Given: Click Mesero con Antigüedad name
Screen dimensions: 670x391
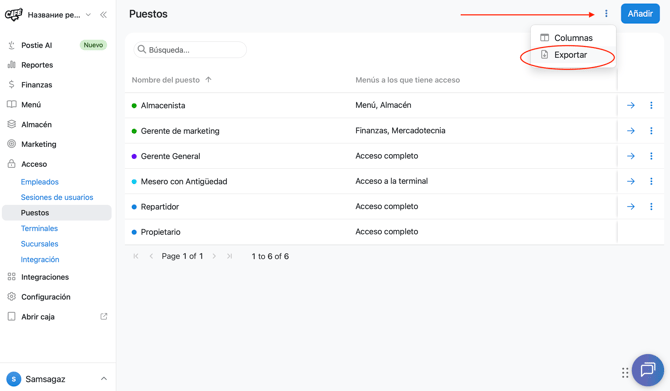Looking at the screenshot, I should (184, 181).
